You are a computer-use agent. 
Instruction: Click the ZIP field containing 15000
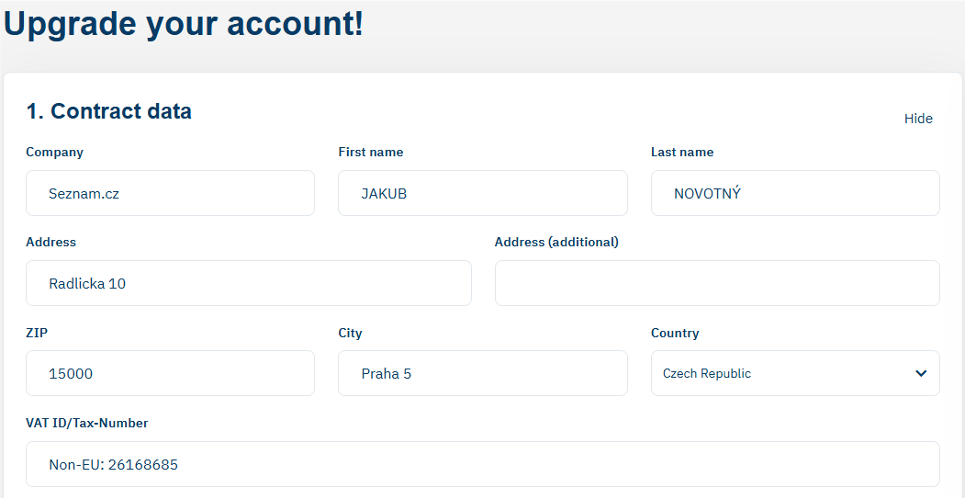pyautogui.click(x=170, y=373)
